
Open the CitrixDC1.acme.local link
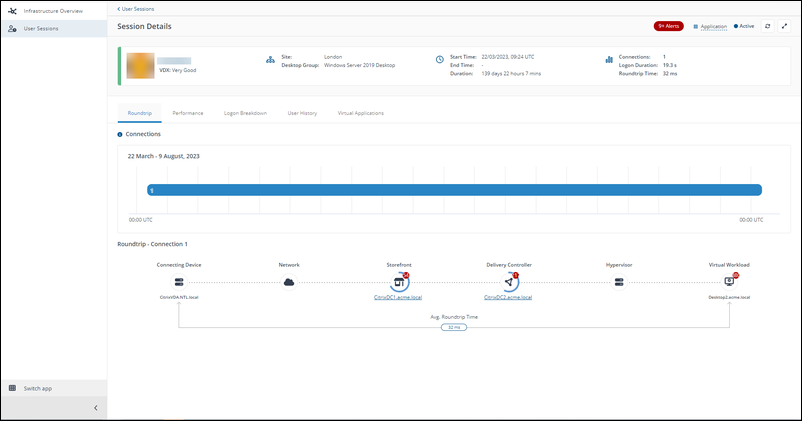point(398,297)
